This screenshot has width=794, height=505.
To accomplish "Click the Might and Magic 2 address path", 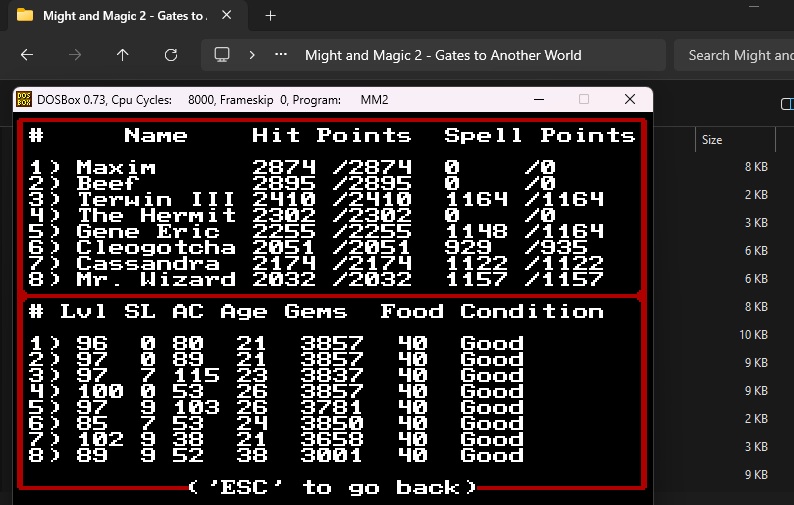I will coord(443,55).
